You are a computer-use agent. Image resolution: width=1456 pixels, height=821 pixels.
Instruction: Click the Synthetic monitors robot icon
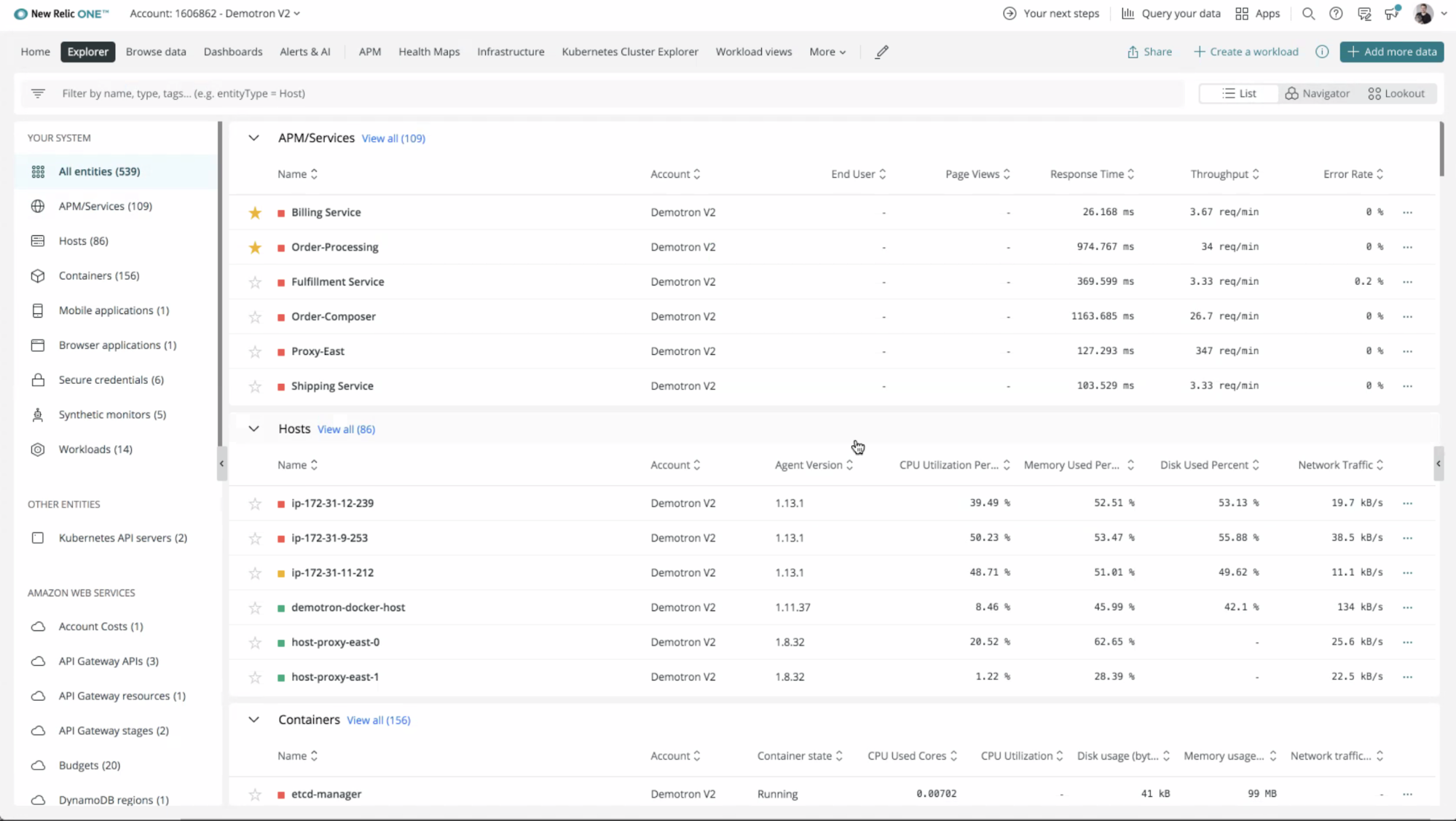38,415
